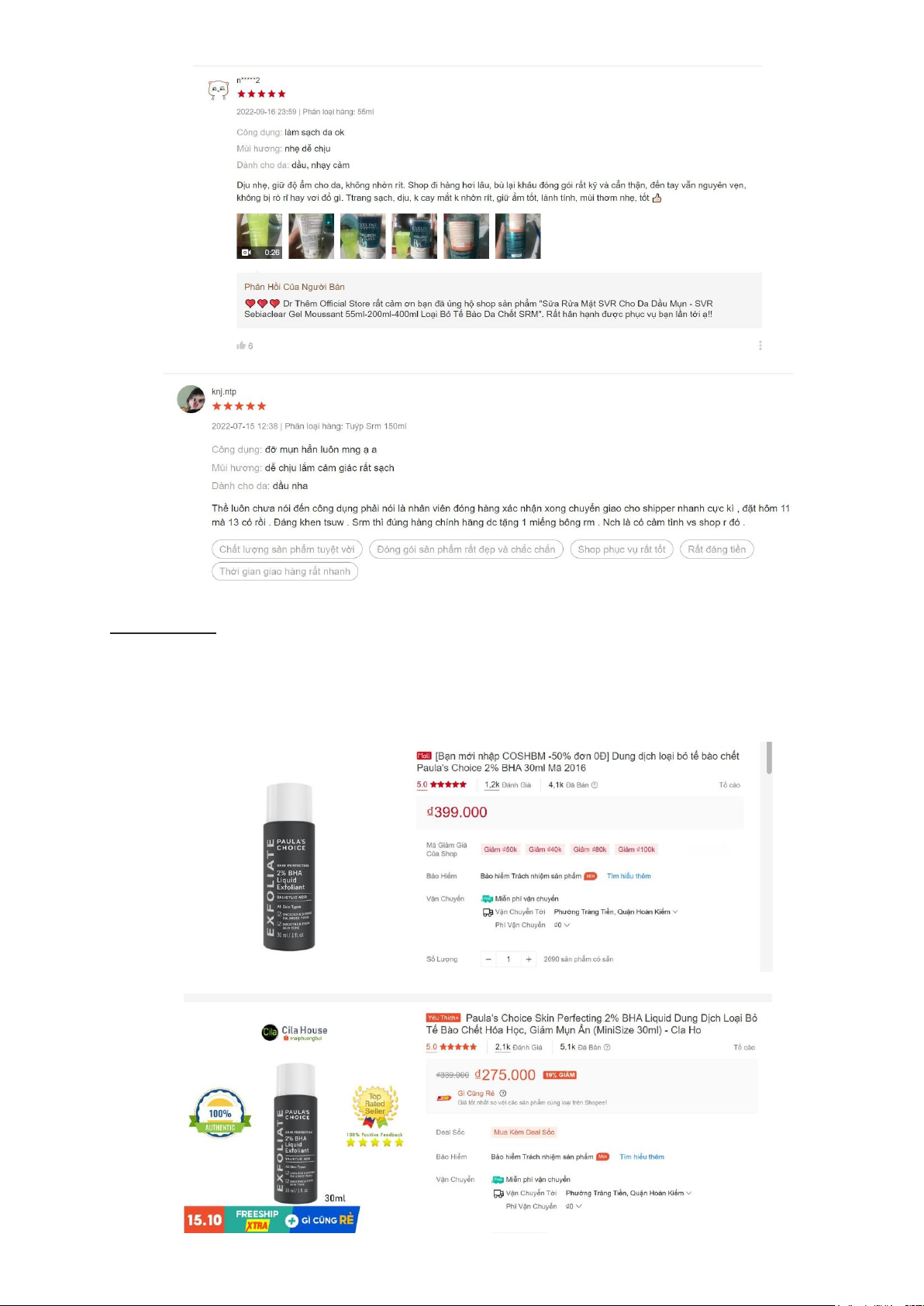Select the Giảm ₫50k shop voucher

[x=501, y=849]
